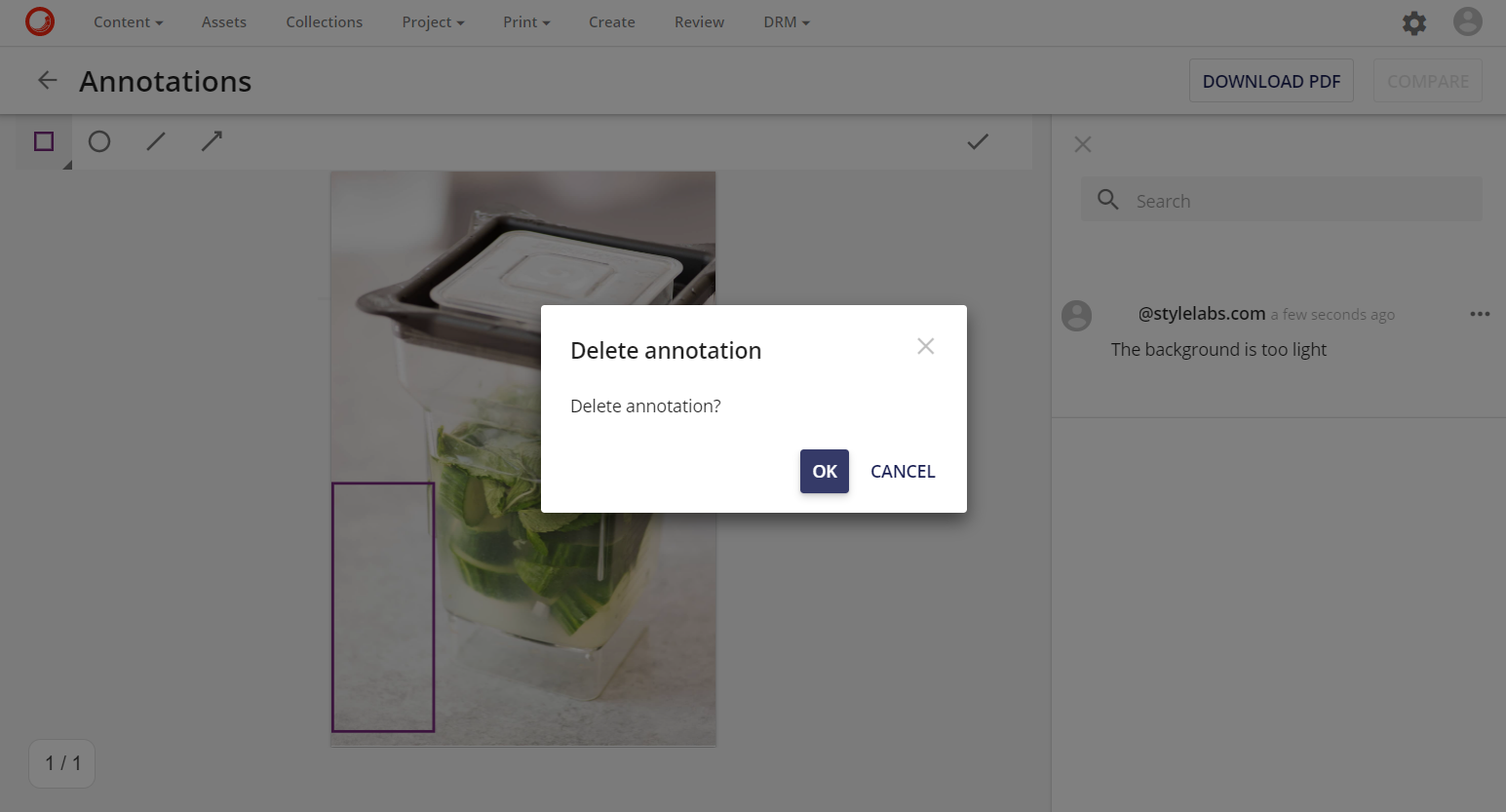Open the user profile avatar
The image size is (1506, 812).
1468,20
